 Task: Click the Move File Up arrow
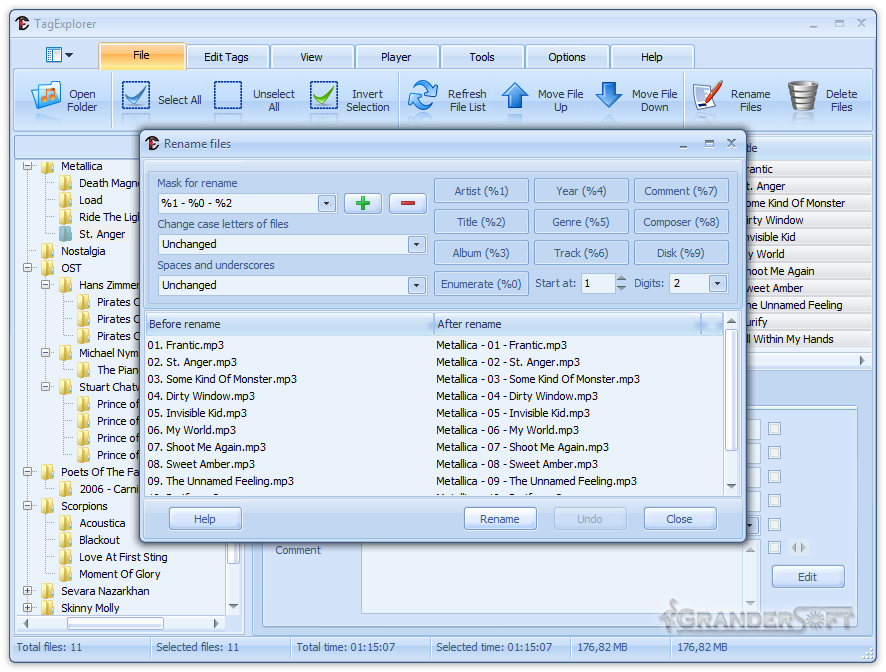(515, 96)
